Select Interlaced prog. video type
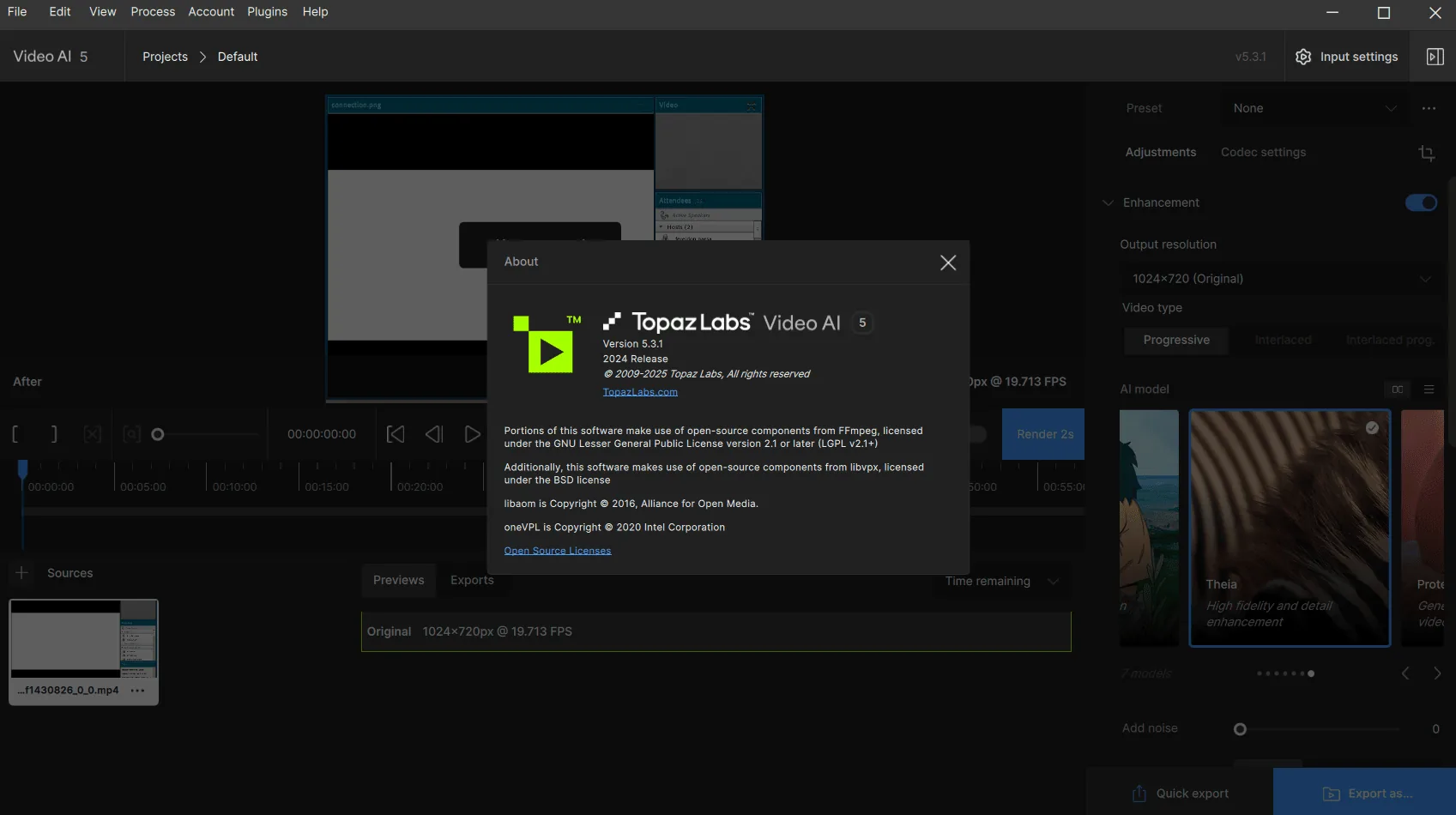 coord(1389,341)
